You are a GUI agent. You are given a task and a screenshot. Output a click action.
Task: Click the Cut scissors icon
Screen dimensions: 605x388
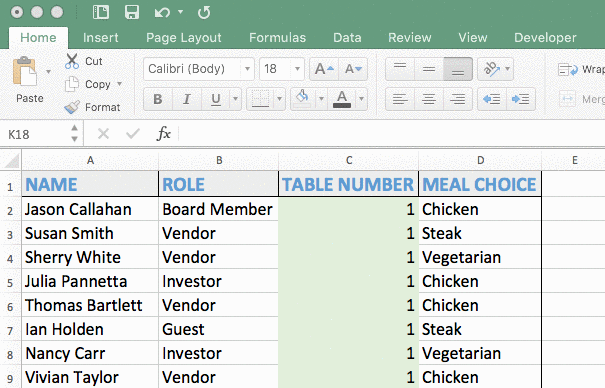click(x=72, y=61)
